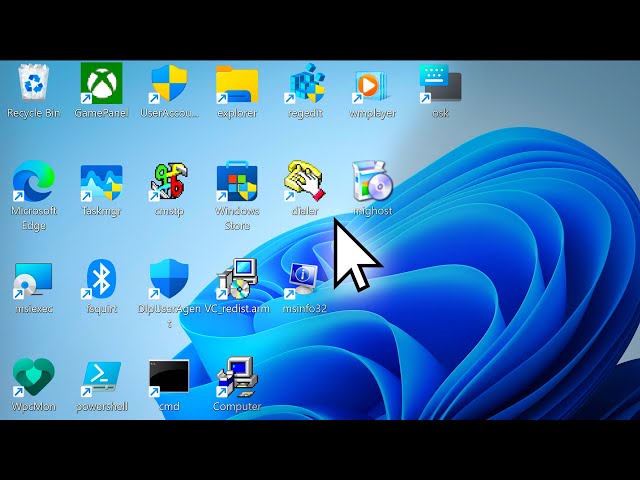
Task: Click the powershell shortcut icon
Action: 102,378
